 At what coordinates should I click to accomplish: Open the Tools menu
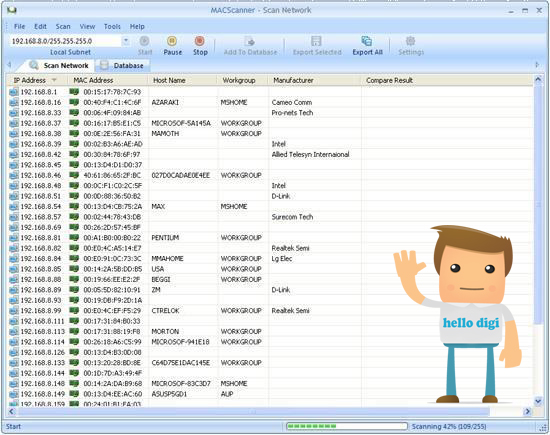click(112, 27)
